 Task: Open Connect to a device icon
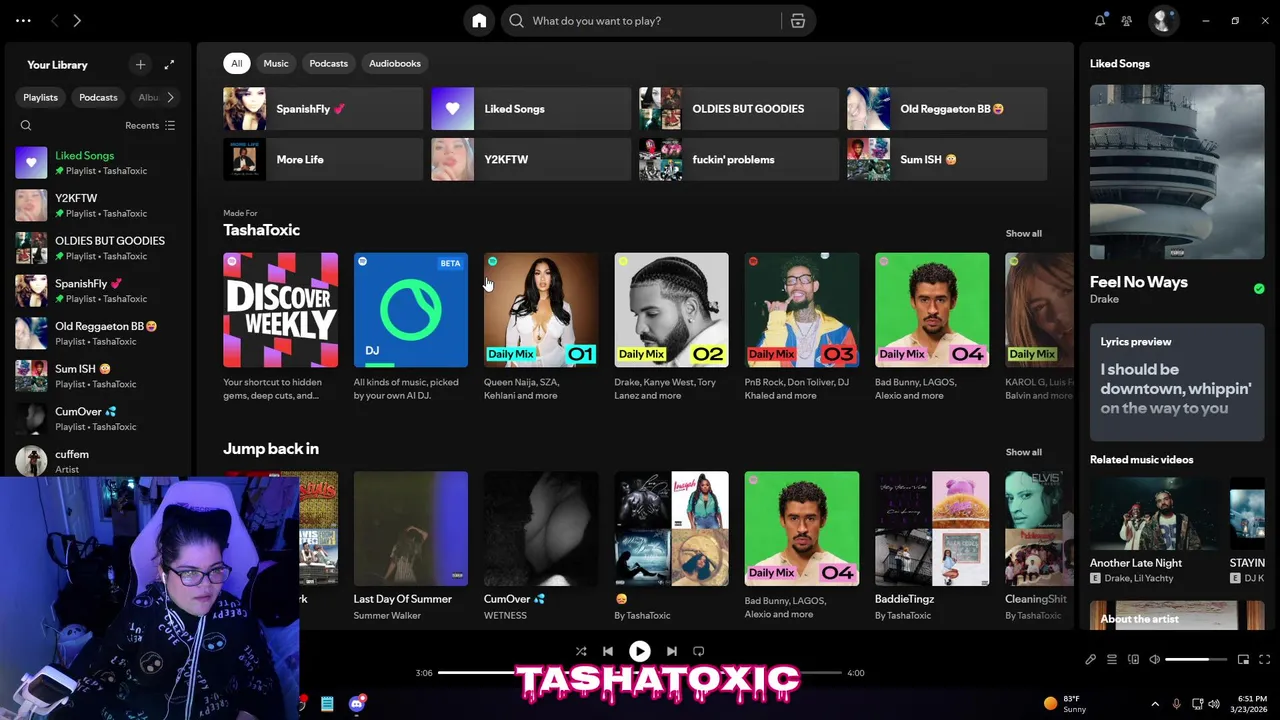click(x=1133, y=660)
